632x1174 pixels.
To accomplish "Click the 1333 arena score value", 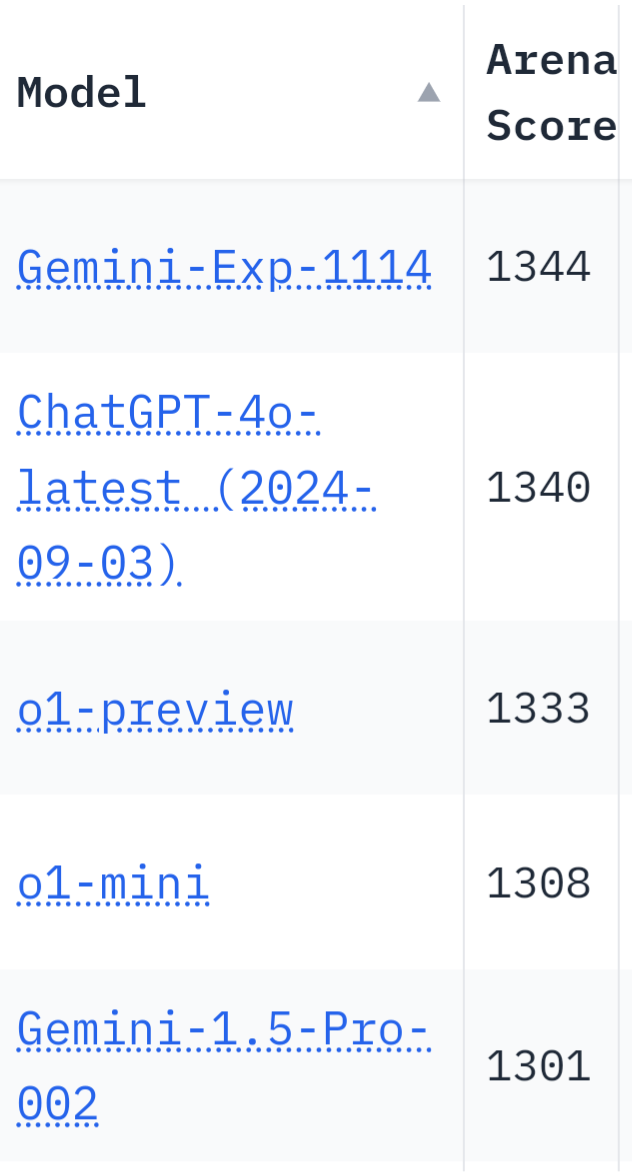I will coord(538,709).
